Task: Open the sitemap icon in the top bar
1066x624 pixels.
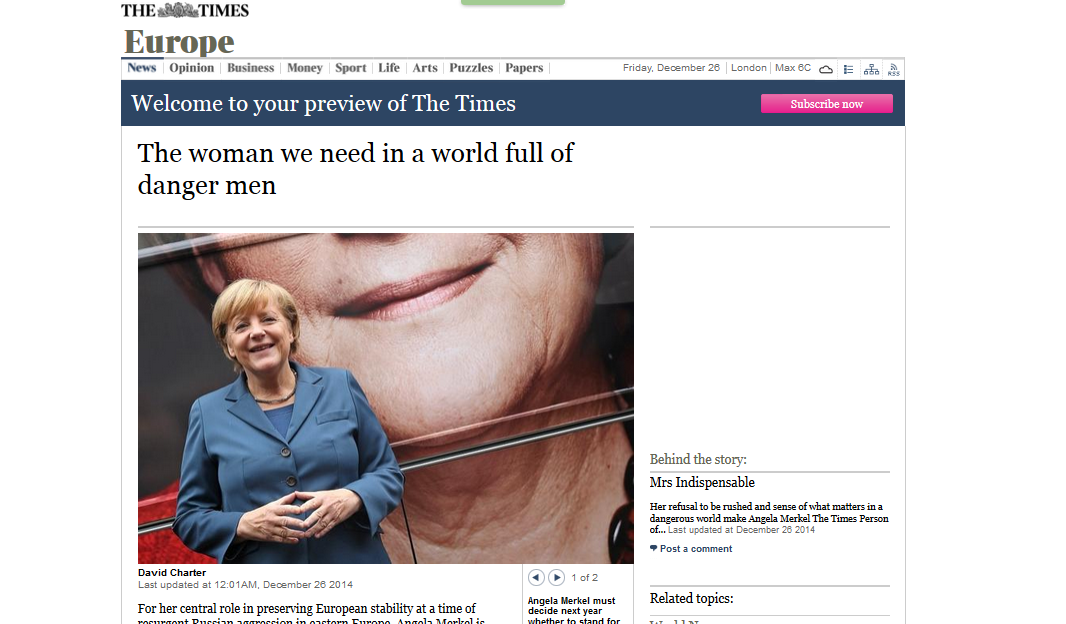Action: (x=871, y=69)
